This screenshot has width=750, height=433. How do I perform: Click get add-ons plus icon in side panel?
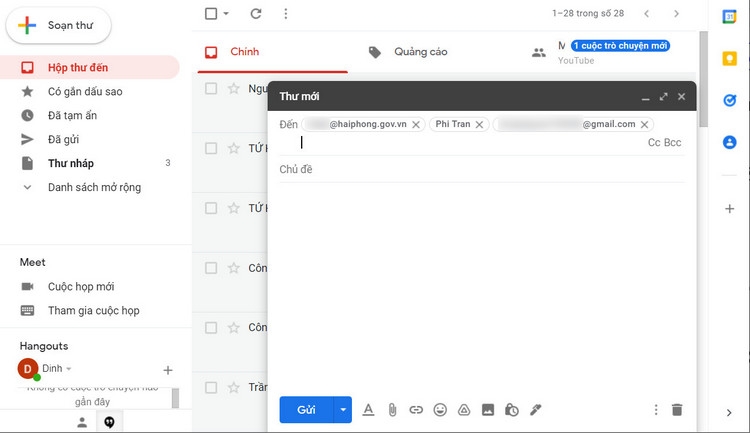(x=729, y=209)
